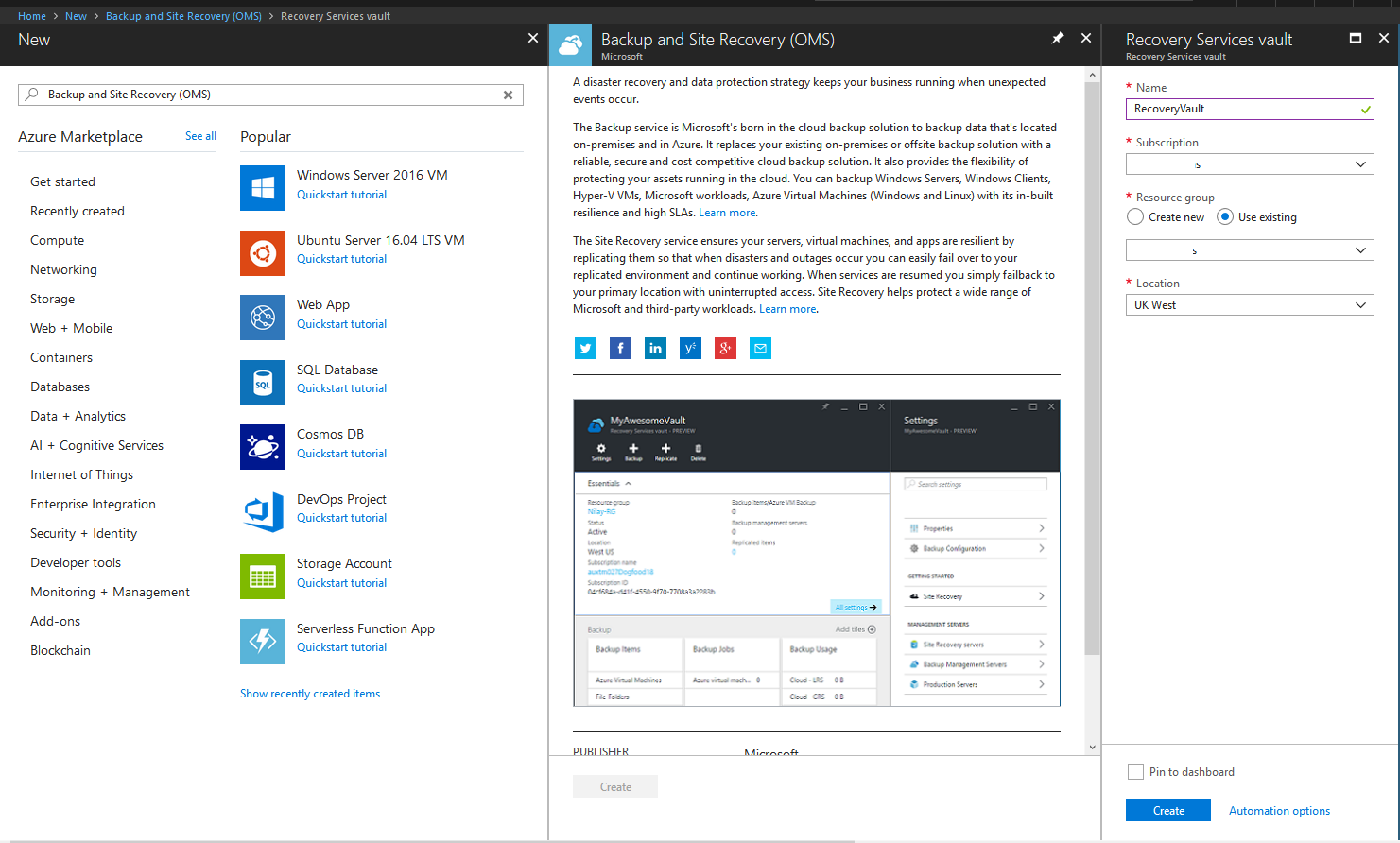
Task: Share by email envelope icon
Action: pyautogui.click(x=760, y=349)
